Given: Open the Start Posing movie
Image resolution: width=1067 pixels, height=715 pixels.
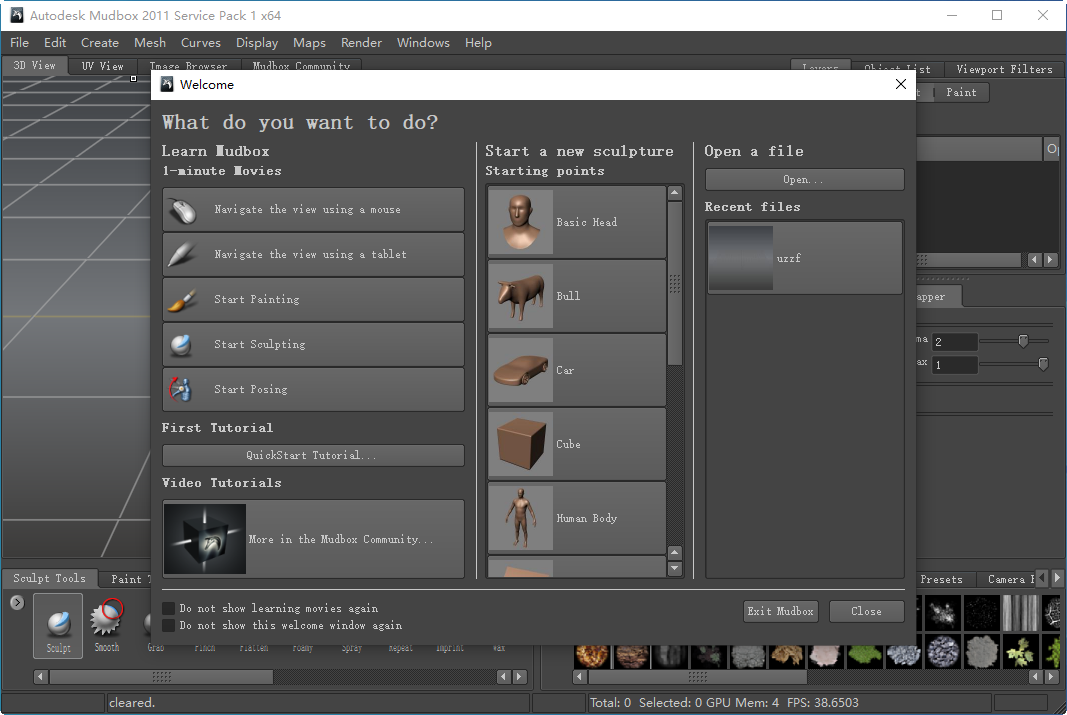Looking at the screenshot, I should (x=313, y=389).
